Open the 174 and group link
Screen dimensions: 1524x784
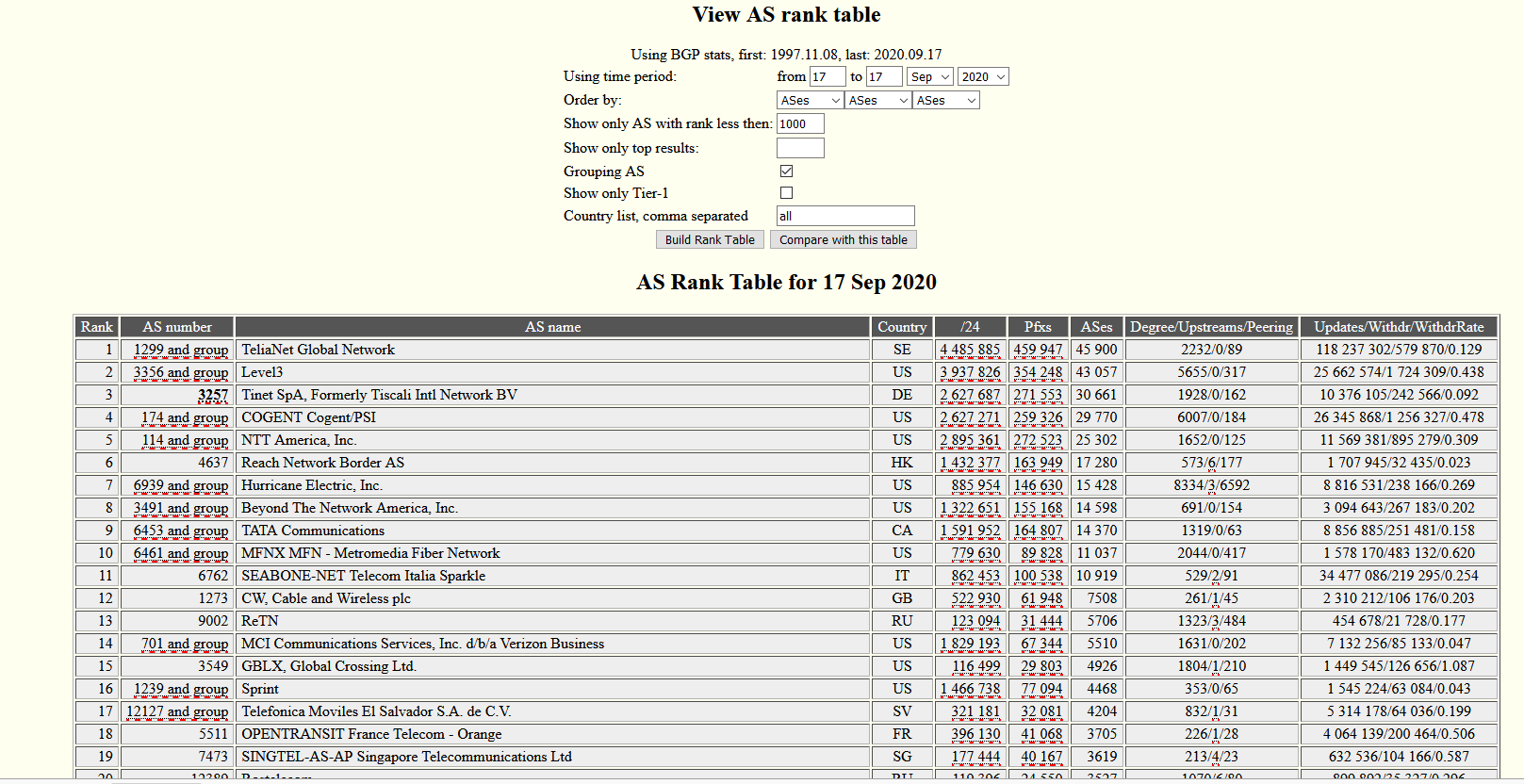pyautogui.click(x=185, y=417)
